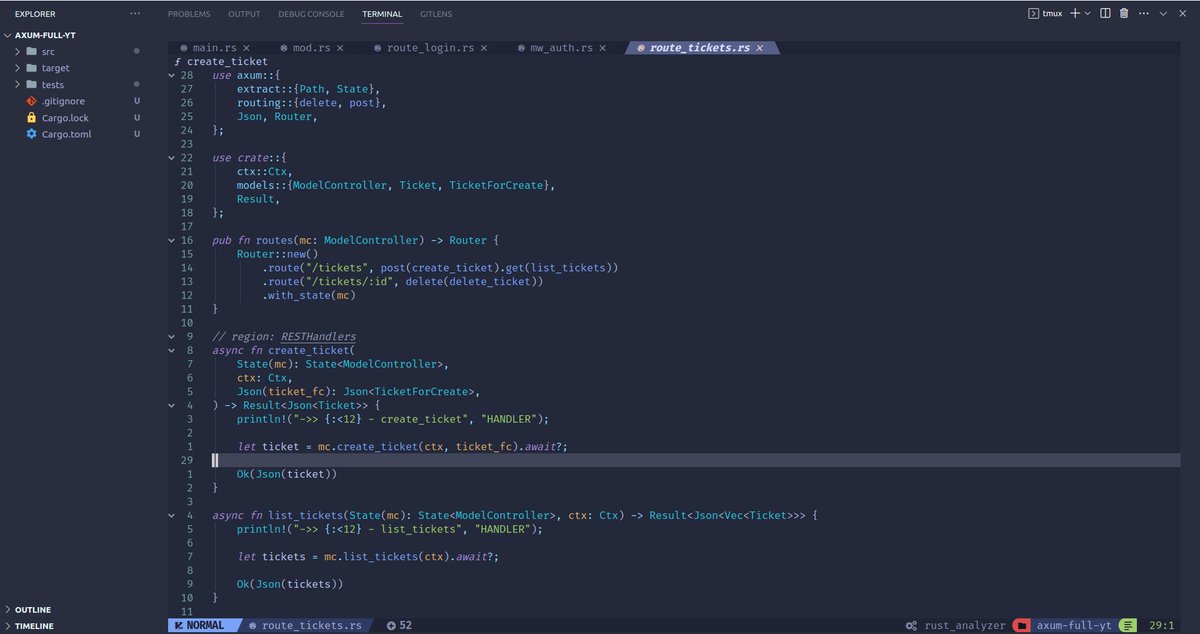Image resolution: width=1200 pixels, height=634 pixels.
Task: Kill the terminal with the trash icon
Action: coord(1124,13)
